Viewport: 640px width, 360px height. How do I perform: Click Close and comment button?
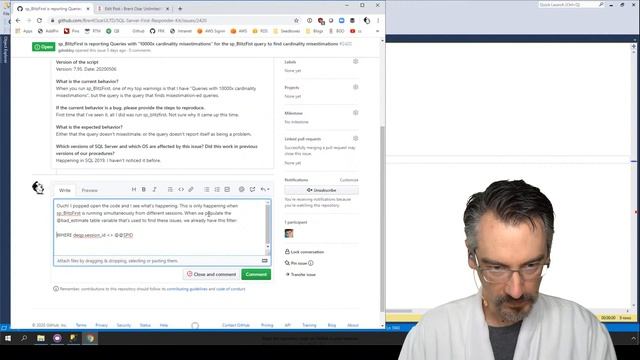[x=211, y=274]
